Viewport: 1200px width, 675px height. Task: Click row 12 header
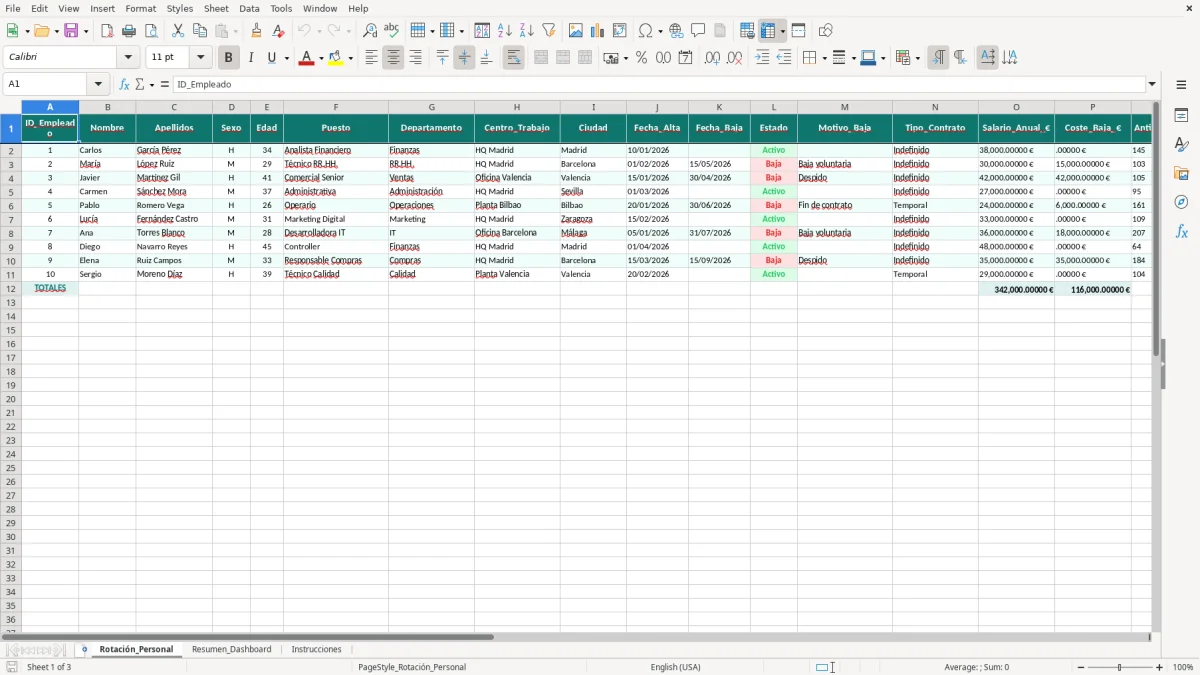coord(11,289)
